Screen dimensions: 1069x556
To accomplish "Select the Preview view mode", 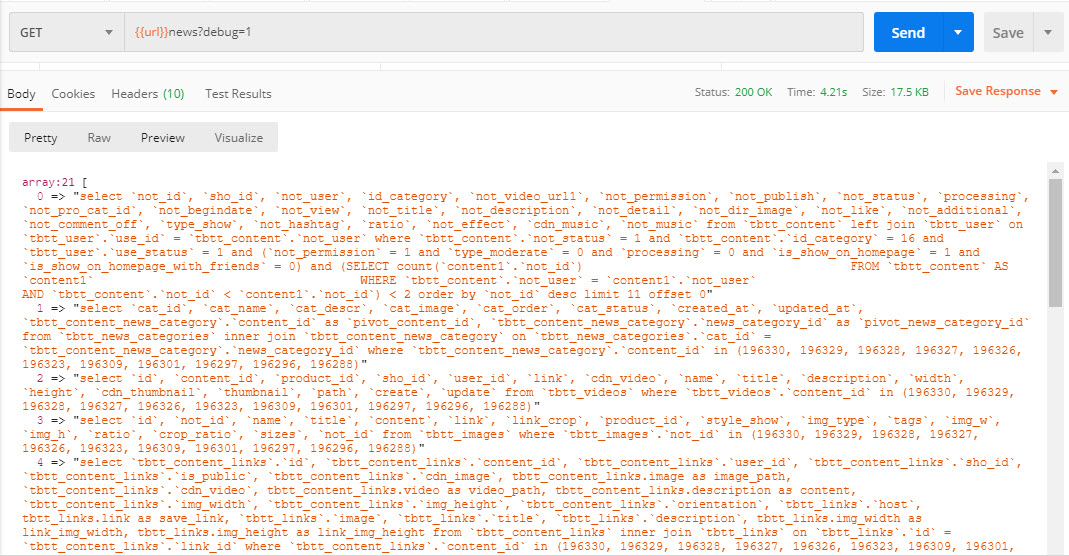I will click(162, 138).
